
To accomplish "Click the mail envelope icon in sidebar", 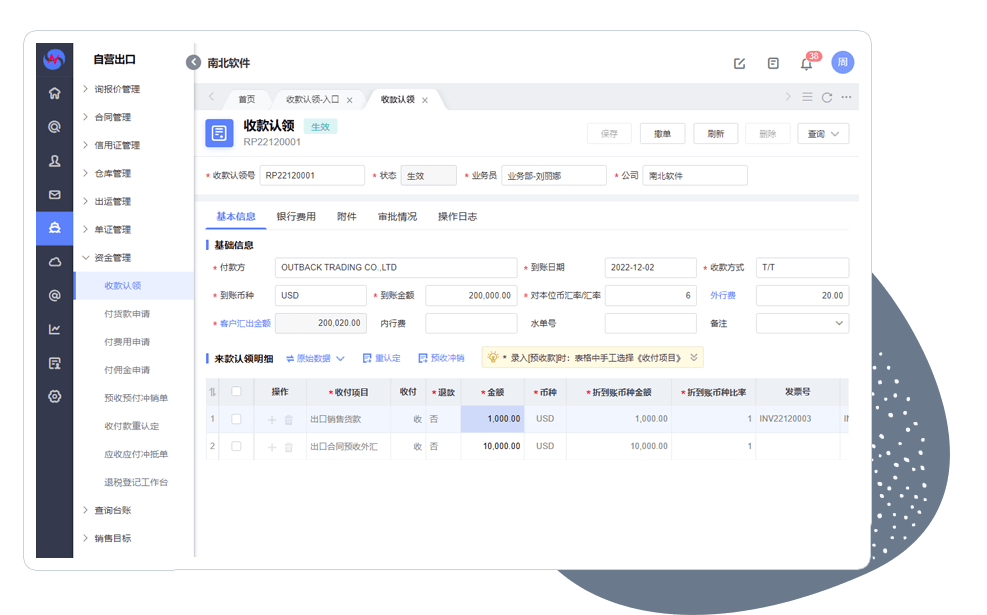I will pyautogui.click(x=55, y=195).
